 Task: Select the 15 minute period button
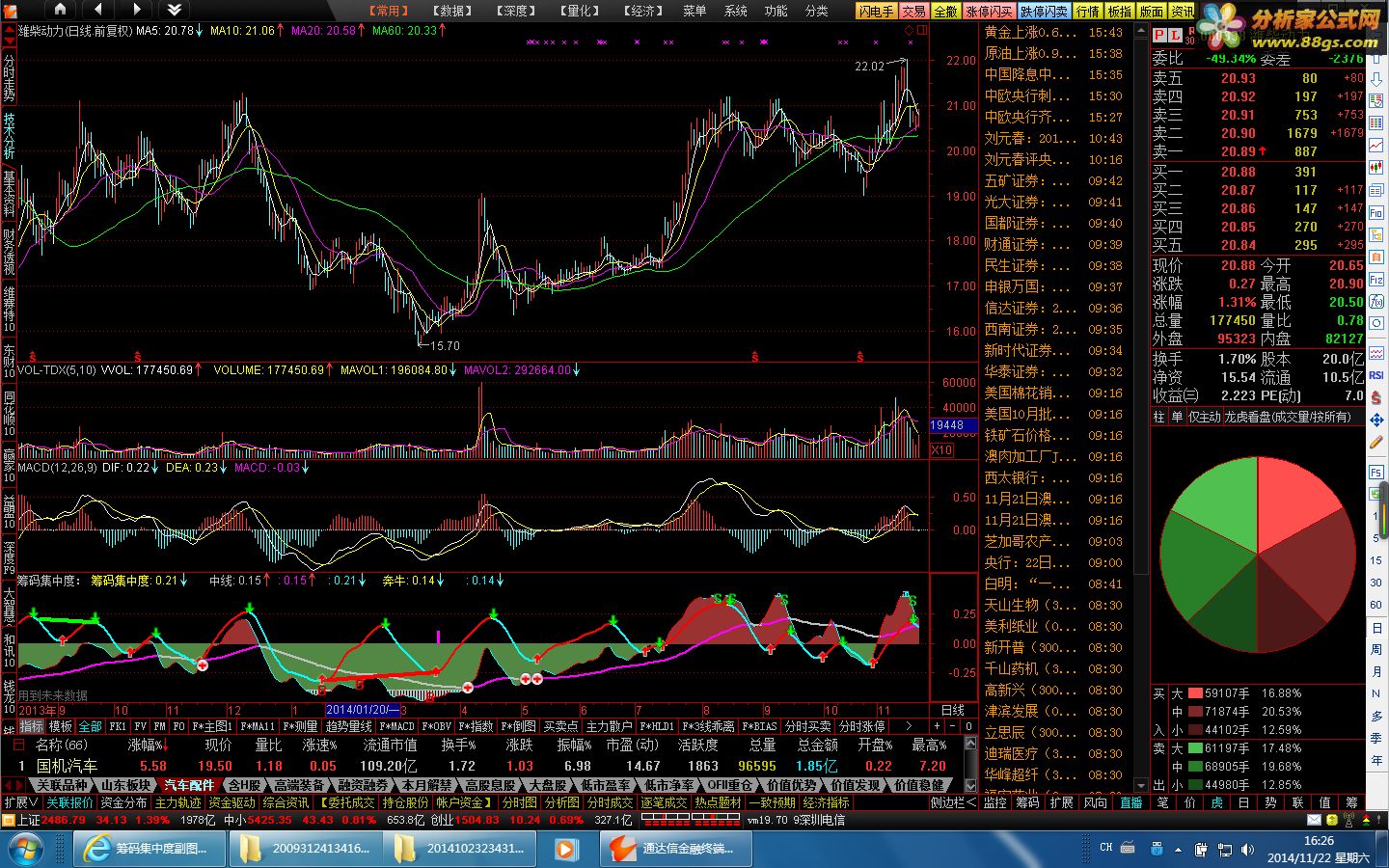[1376, 560]
